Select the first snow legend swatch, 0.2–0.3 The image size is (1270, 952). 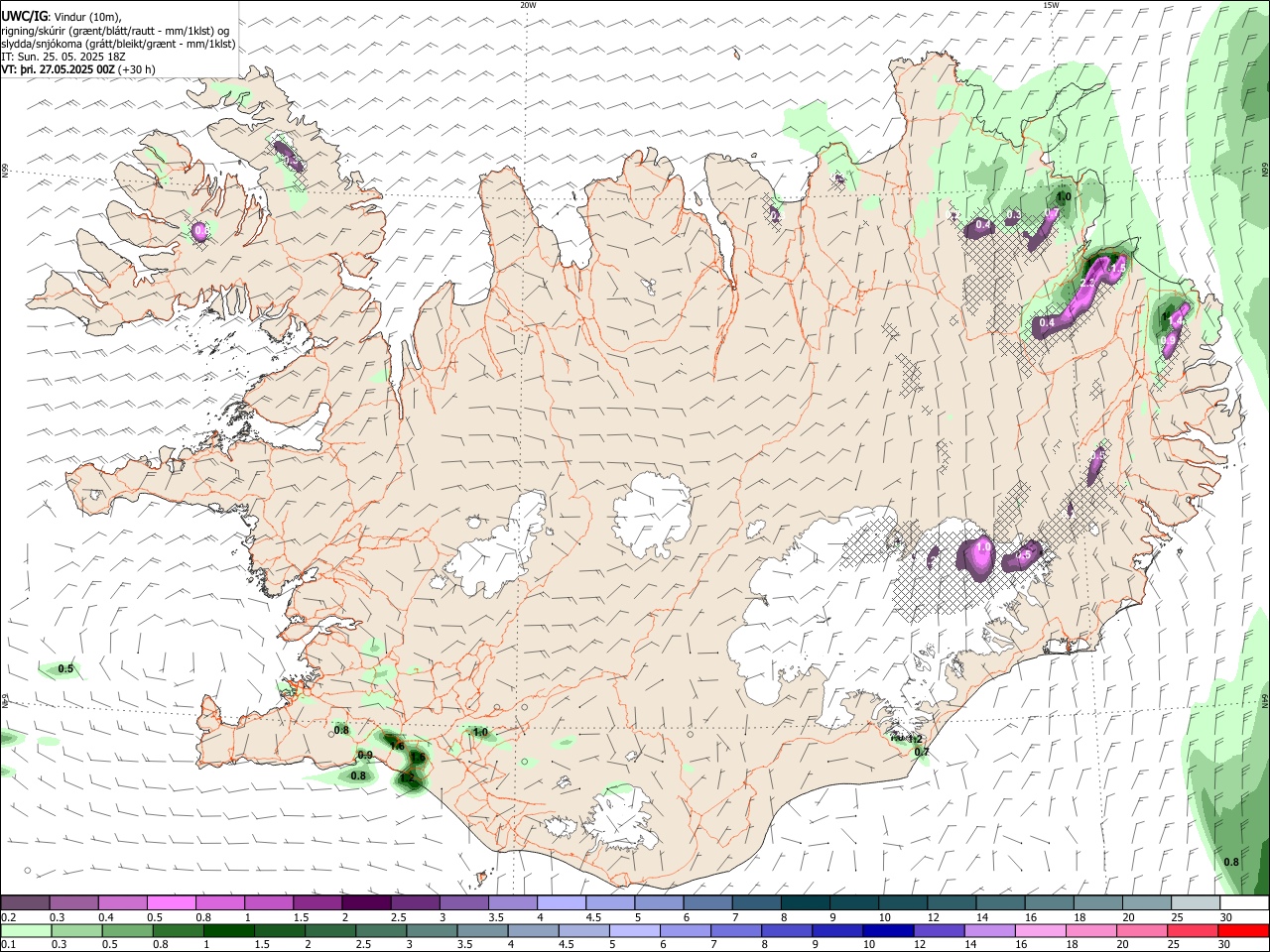tap(25, 902)
